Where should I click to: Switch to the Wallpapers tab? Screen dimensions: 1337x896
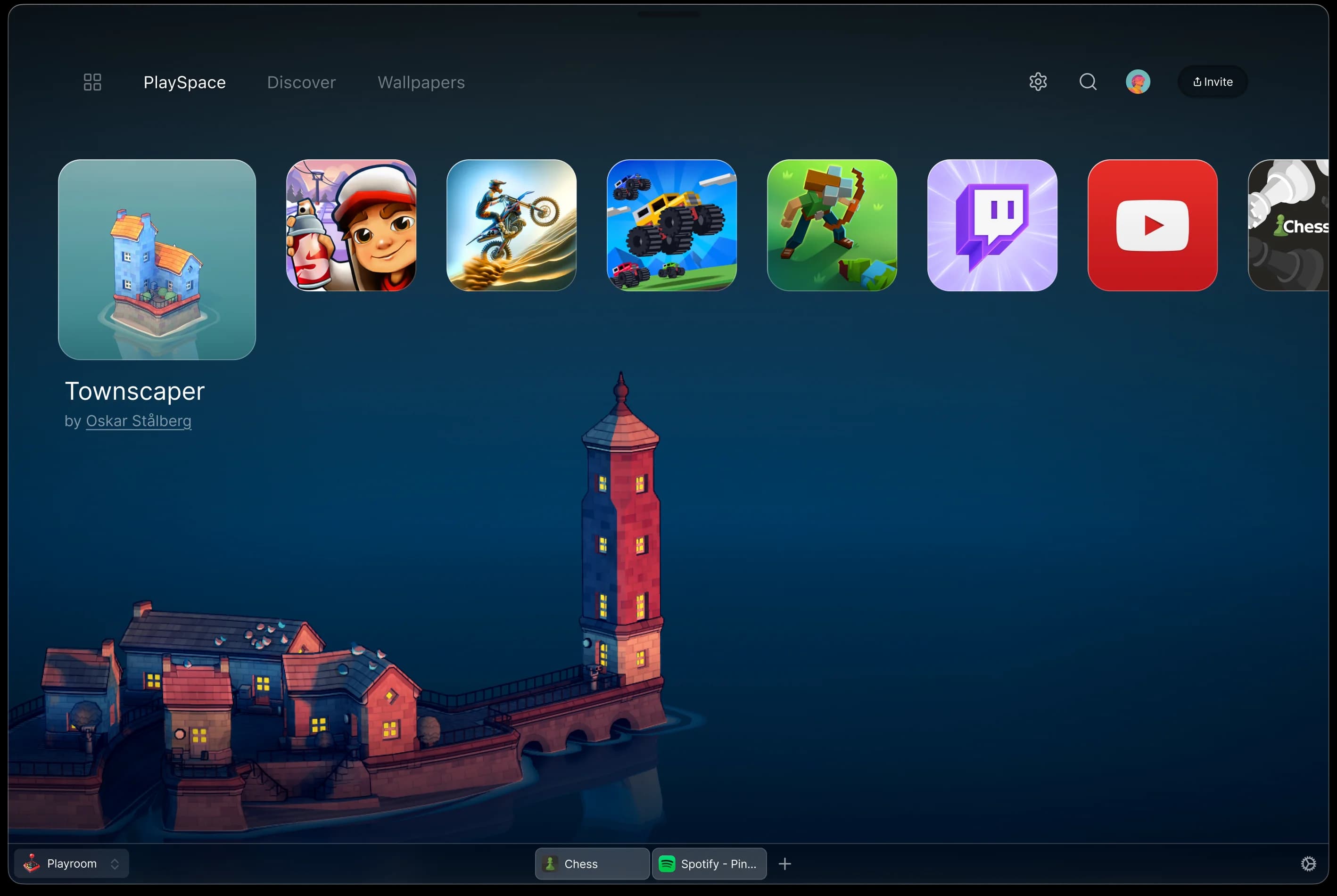(421, 82)
